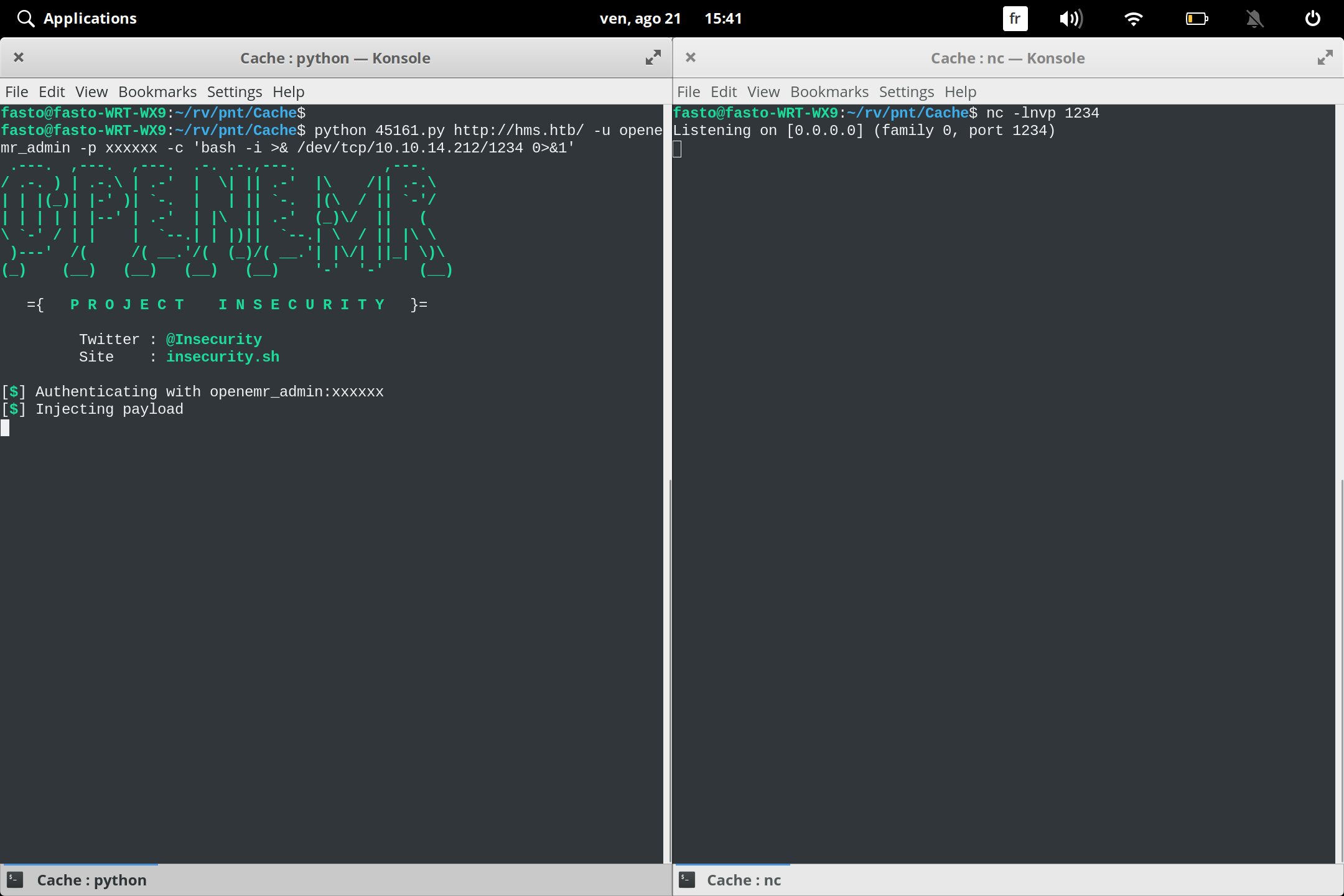Screen dimensions: 1344x896
Task: Open the Bookmarks menu of the python console
Action: point(157,91)
